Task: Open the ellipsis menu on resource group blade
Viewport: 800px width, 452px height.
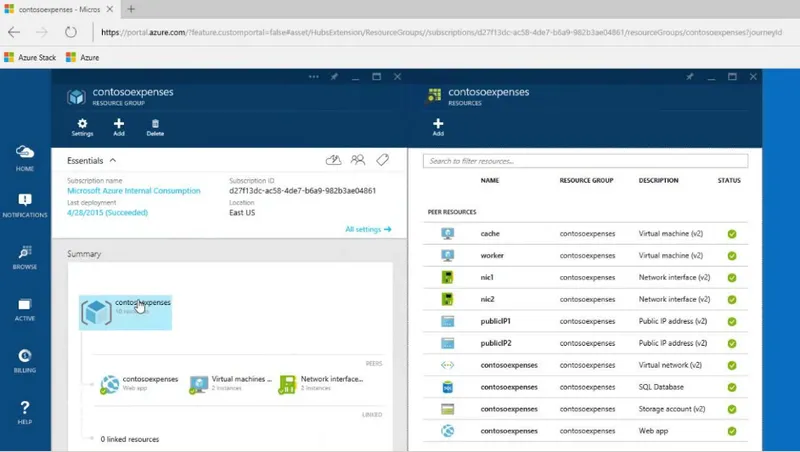Action: (x=313, y=77)
